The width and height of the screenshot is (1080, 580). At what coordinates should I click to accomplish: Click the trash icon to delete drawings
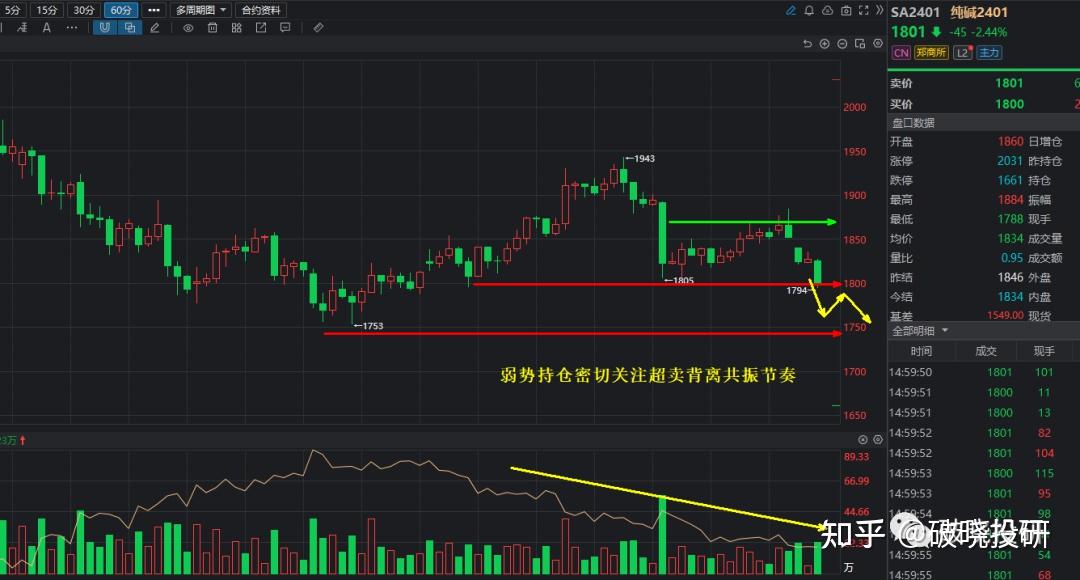(x=213, y=28)
